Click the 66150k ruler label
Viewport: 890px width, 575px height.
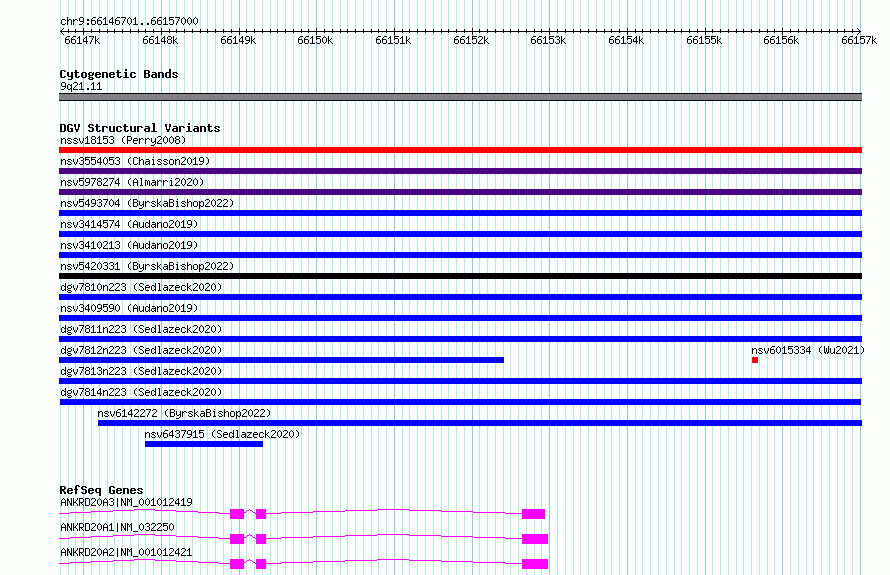tap(315, 40)
